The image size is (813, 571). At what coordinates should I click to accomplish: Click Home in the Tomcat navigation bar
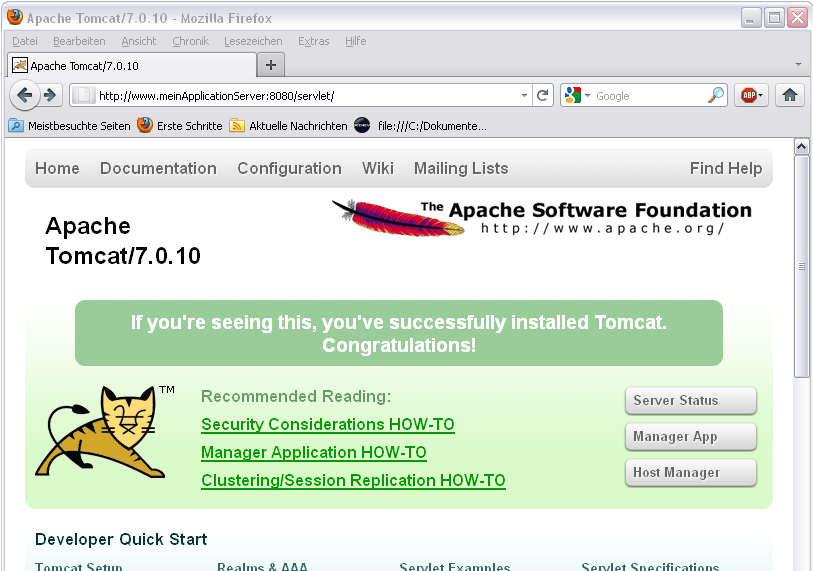tap(57, 168)
